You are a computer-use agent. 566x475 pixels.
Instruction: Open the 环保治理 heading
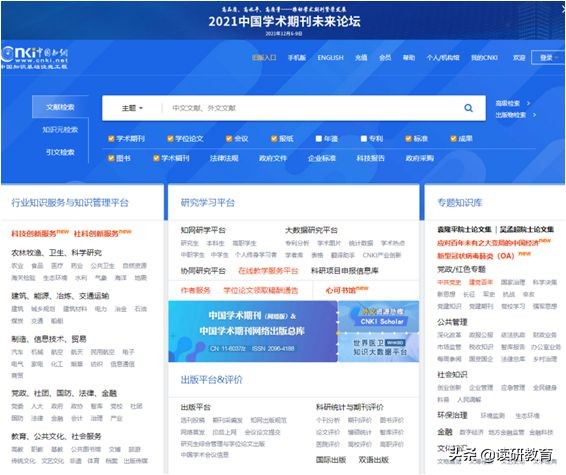click(x=452, y=415)
